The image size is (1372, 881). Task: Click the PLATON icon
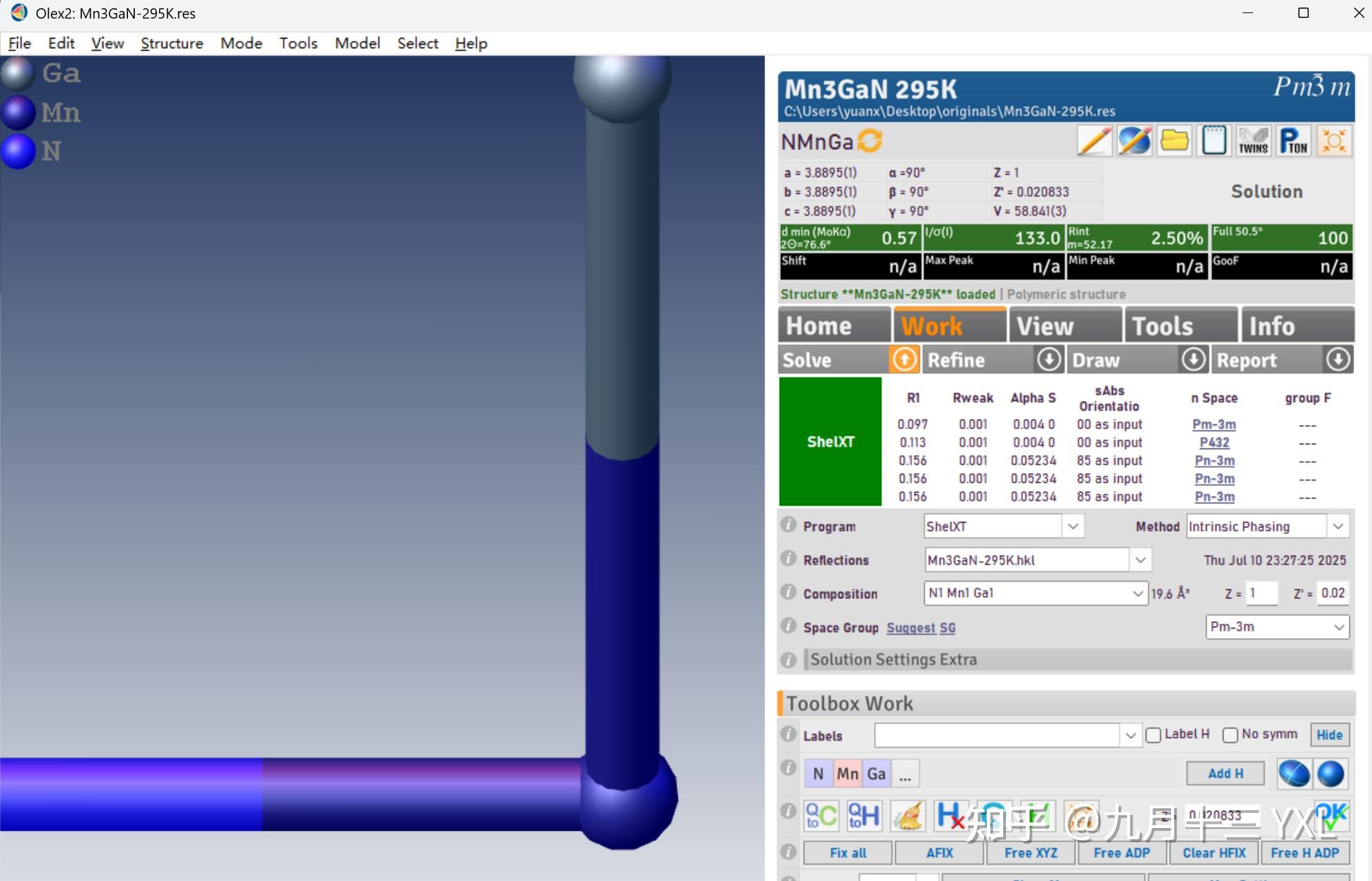pos(1294,142)
